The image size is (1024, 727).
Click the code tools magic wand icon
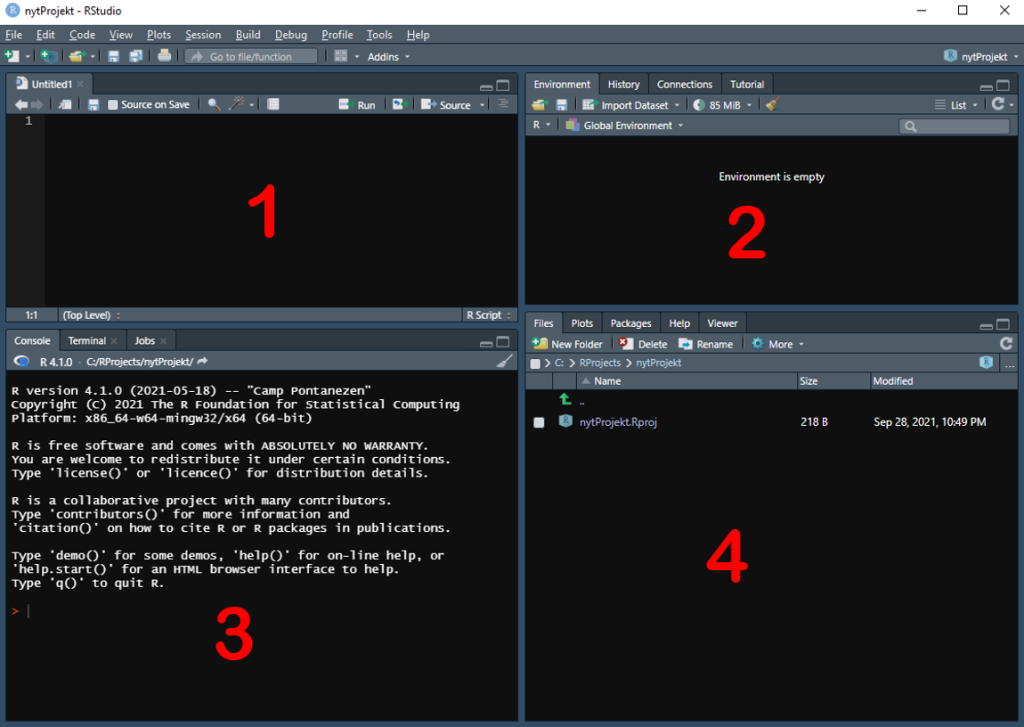[236, 104]
